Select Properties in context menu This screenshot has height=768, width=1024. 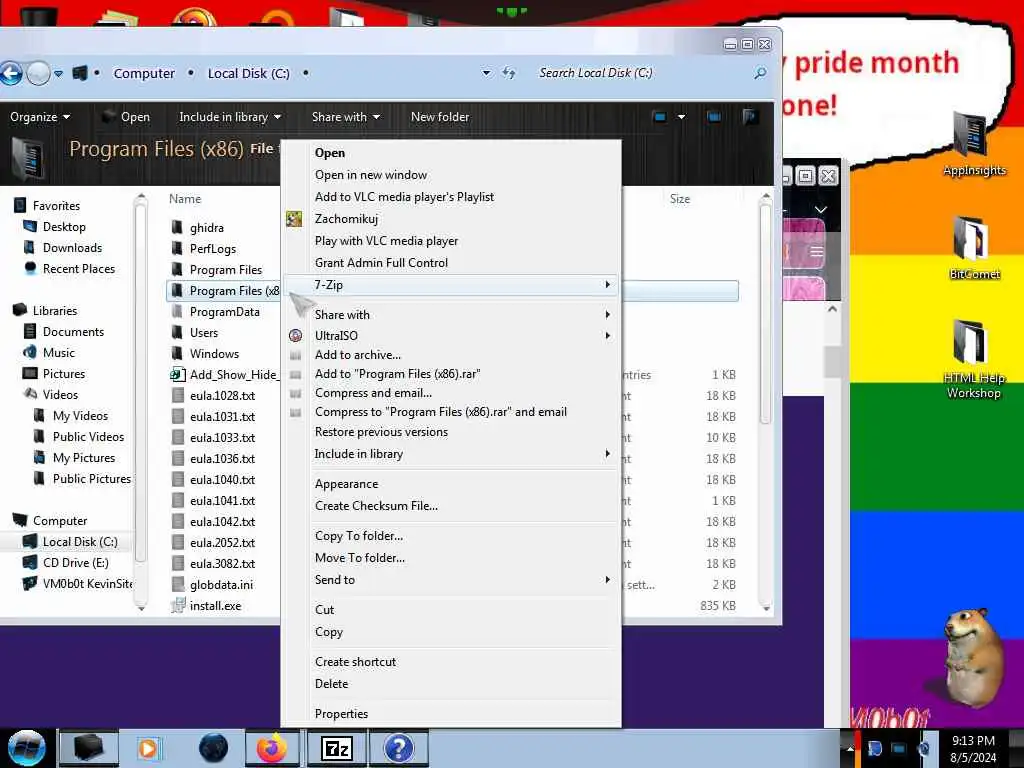click(x=341, y=714)
